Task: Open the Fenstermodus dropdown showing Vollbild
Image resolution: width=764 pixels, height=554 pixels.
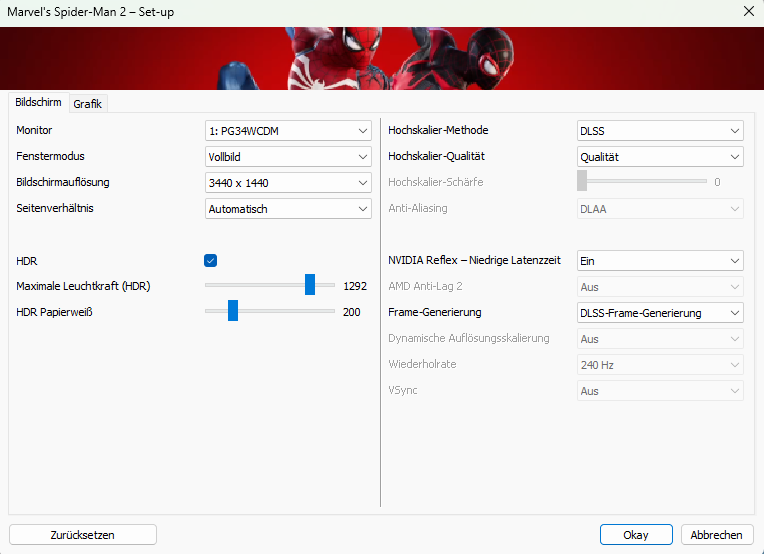Action: [288, 157]
